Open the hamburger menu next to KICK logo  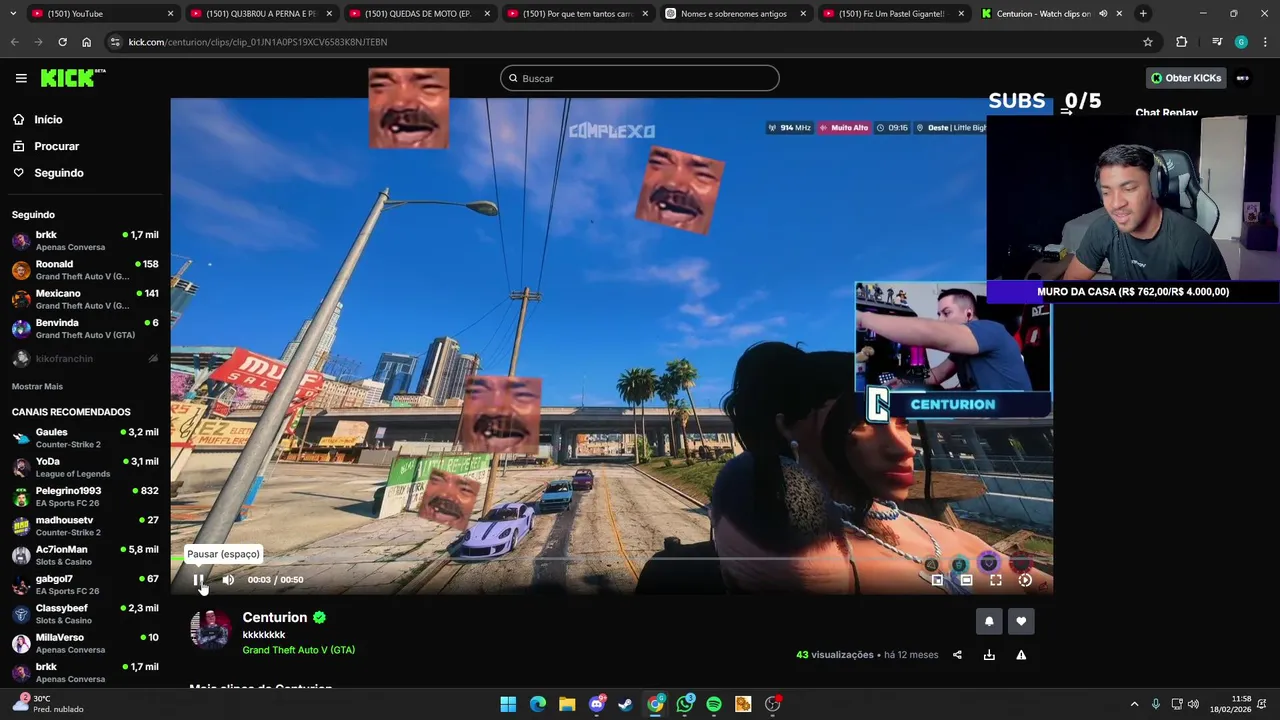[x=21, y=78]
